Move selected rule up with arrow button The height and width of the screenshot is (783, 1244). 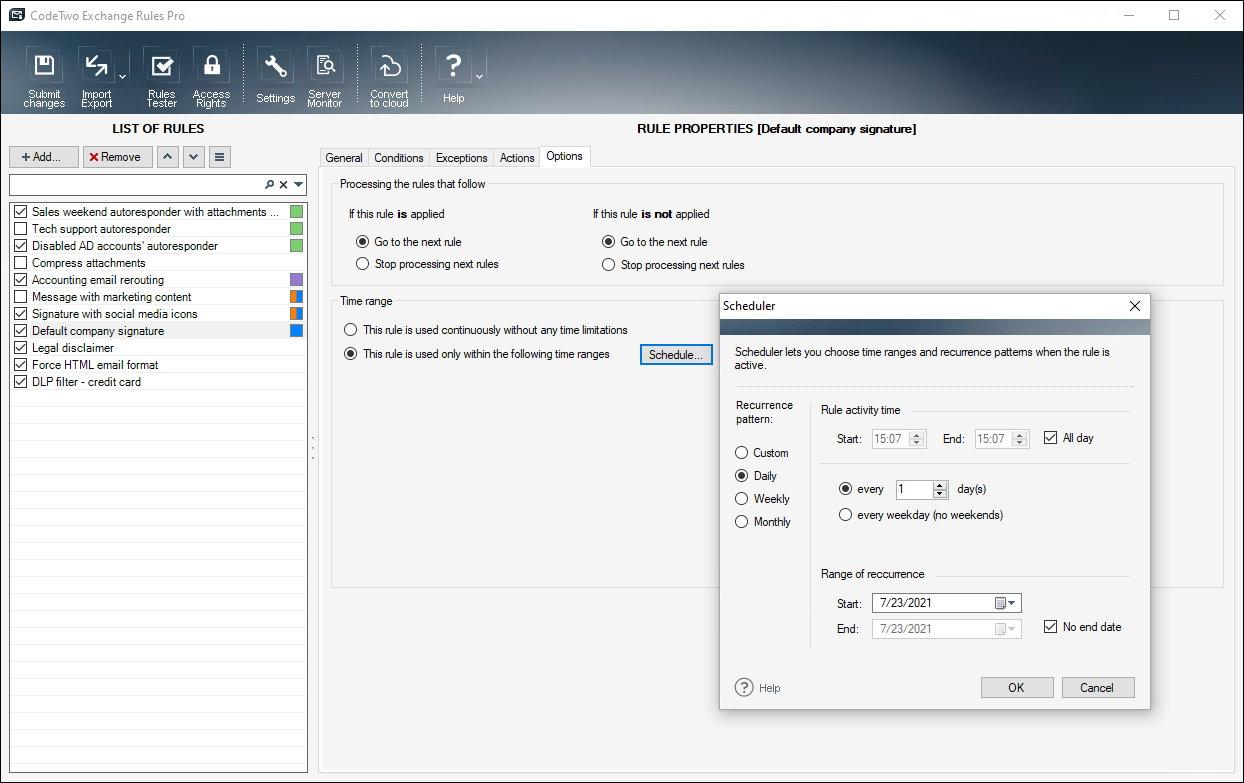pyautogui.click(x=169, y=157)
